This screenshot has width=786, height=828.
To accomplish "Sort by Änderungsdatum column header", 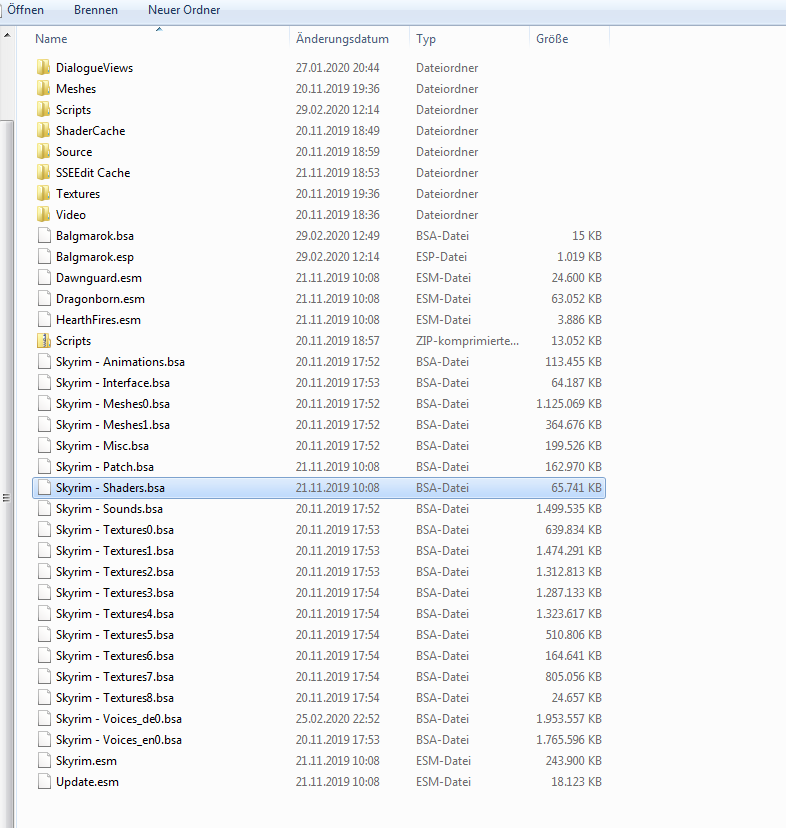I will [x=342, y=39].
